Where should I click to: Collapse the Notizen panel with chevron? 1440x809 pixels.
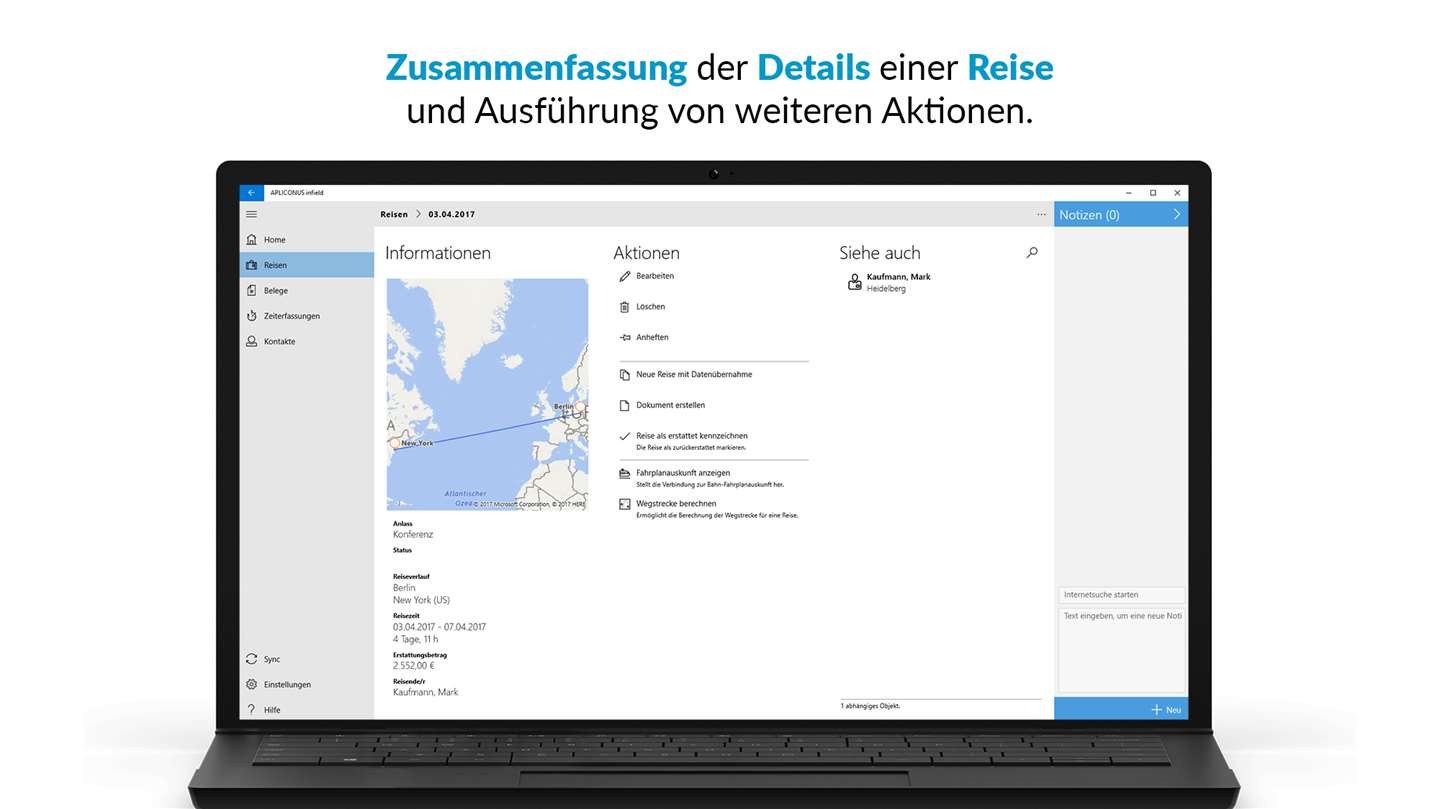pyautogui.click(x=1177, y=214)
